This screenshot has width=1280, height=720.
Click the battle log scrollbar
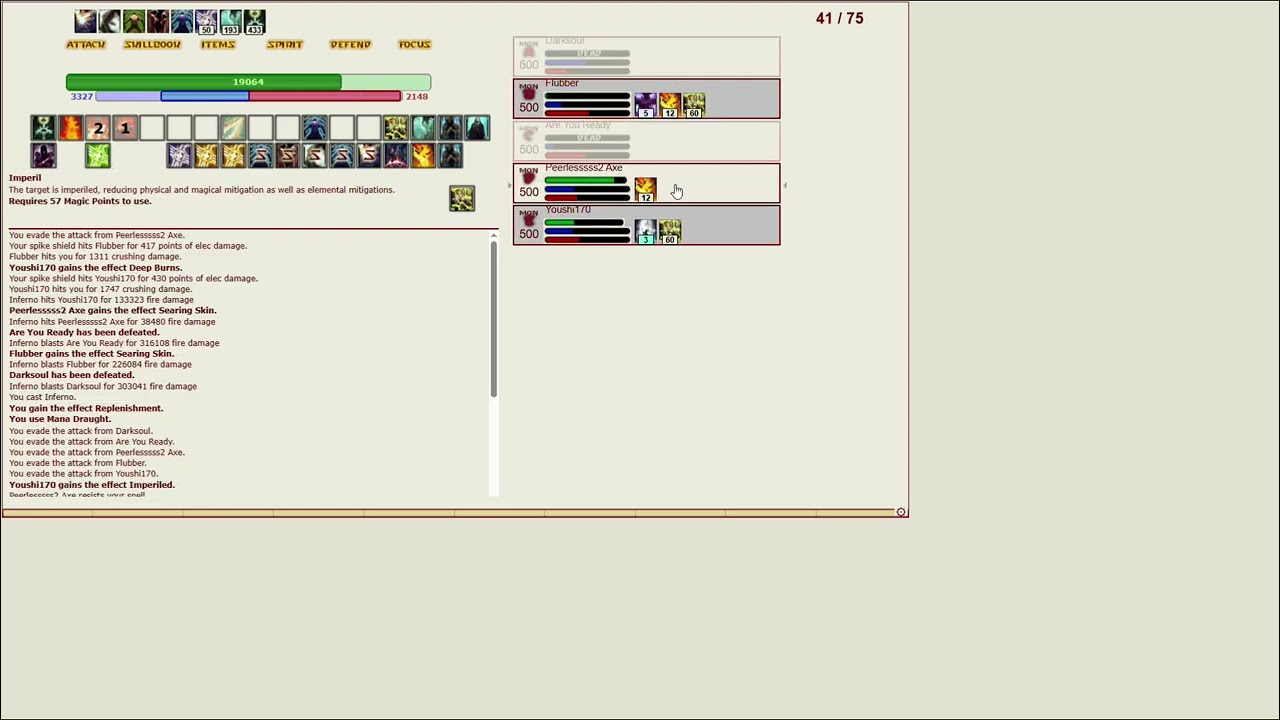pyautogui.click(x=493, y=320)
